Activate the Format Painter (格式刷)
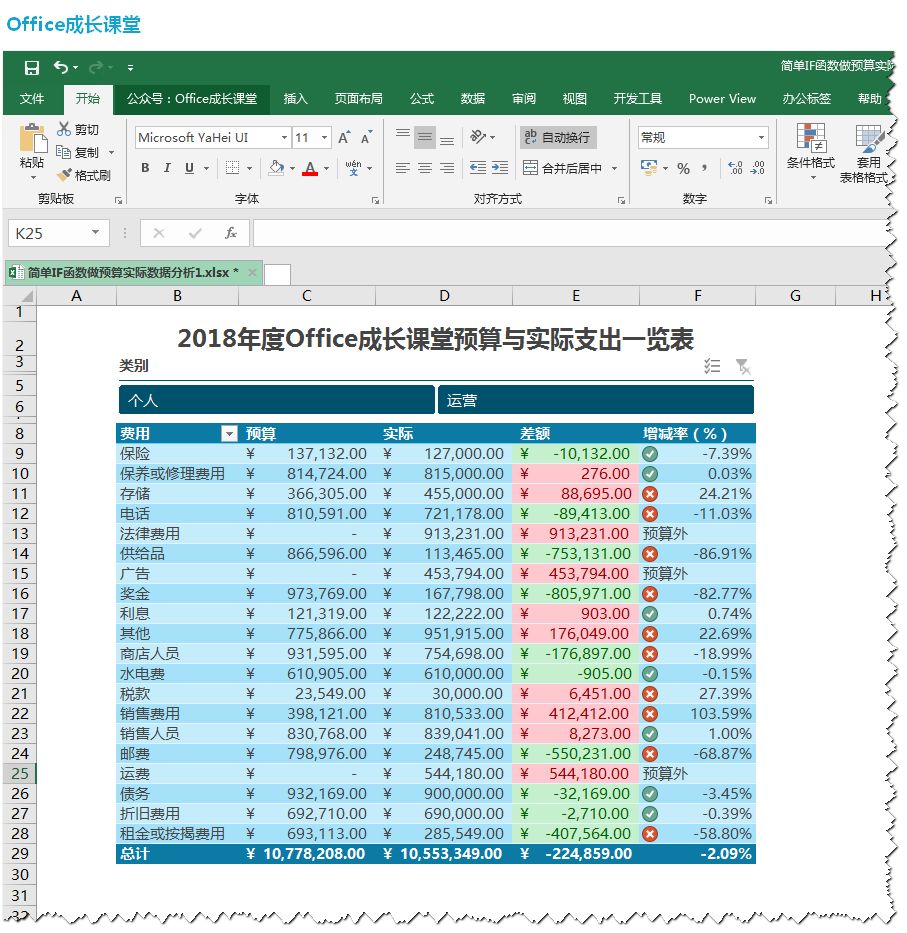The image size is (907, 933). coord(83,175)
